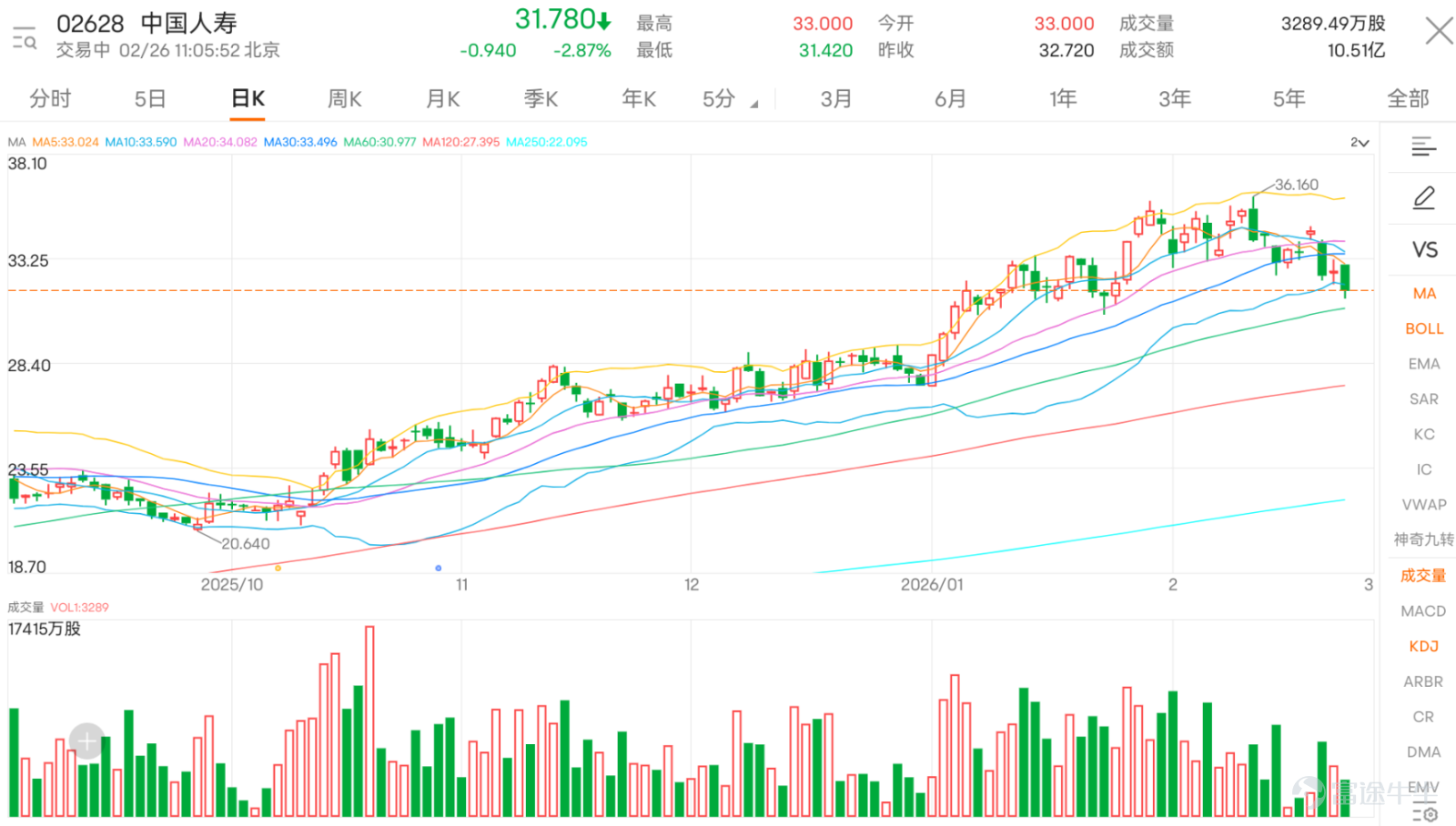Select the pencil drawing tool
Screen dimensions: 1456x826
point(1424,197)
